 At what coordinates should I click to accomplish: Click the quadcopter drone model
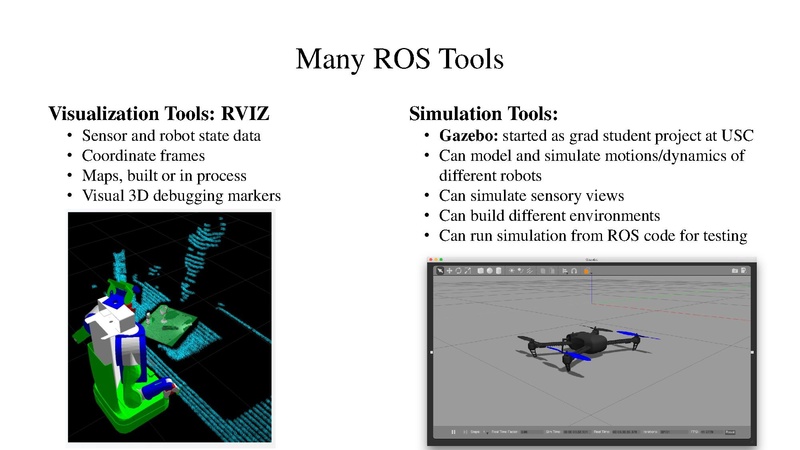[580, 343]
